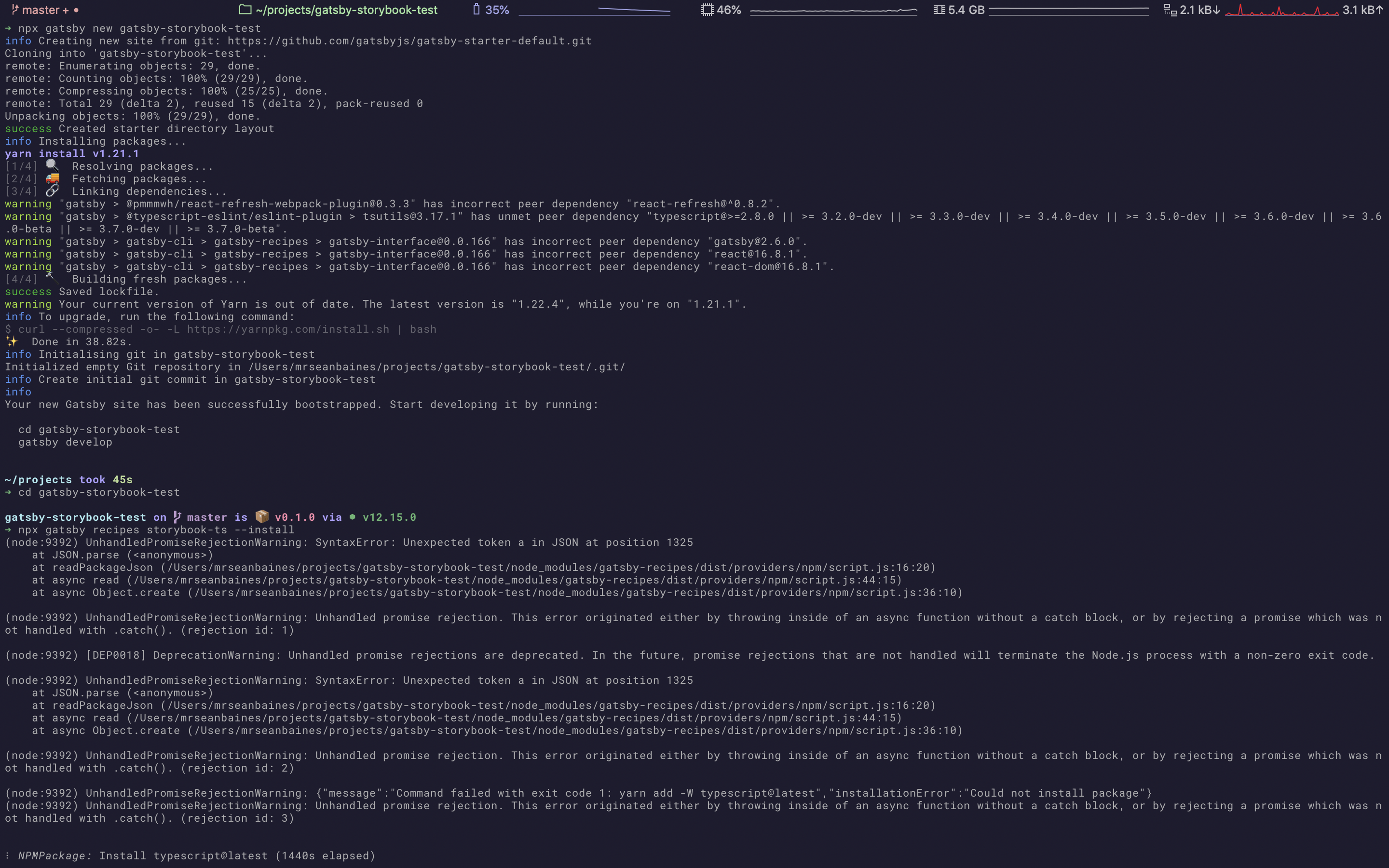Click the 'npx gatsby recipes storybook-ts --install' command line
The height and width of the screenshot is (868, 1389).
(156, 530)
